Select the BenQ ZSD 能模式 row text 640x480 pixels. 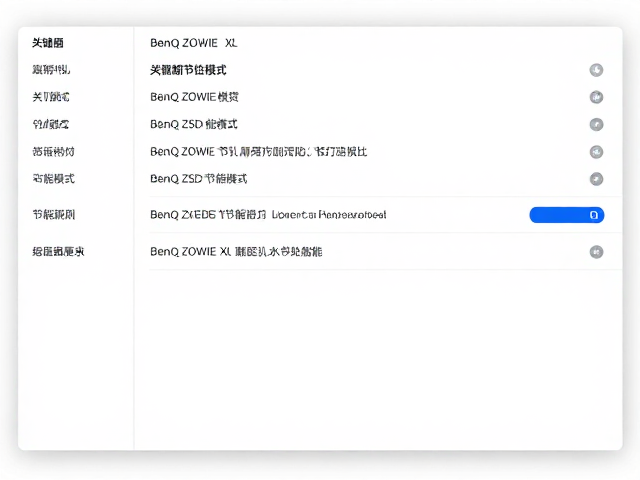[x=193, y=124]
